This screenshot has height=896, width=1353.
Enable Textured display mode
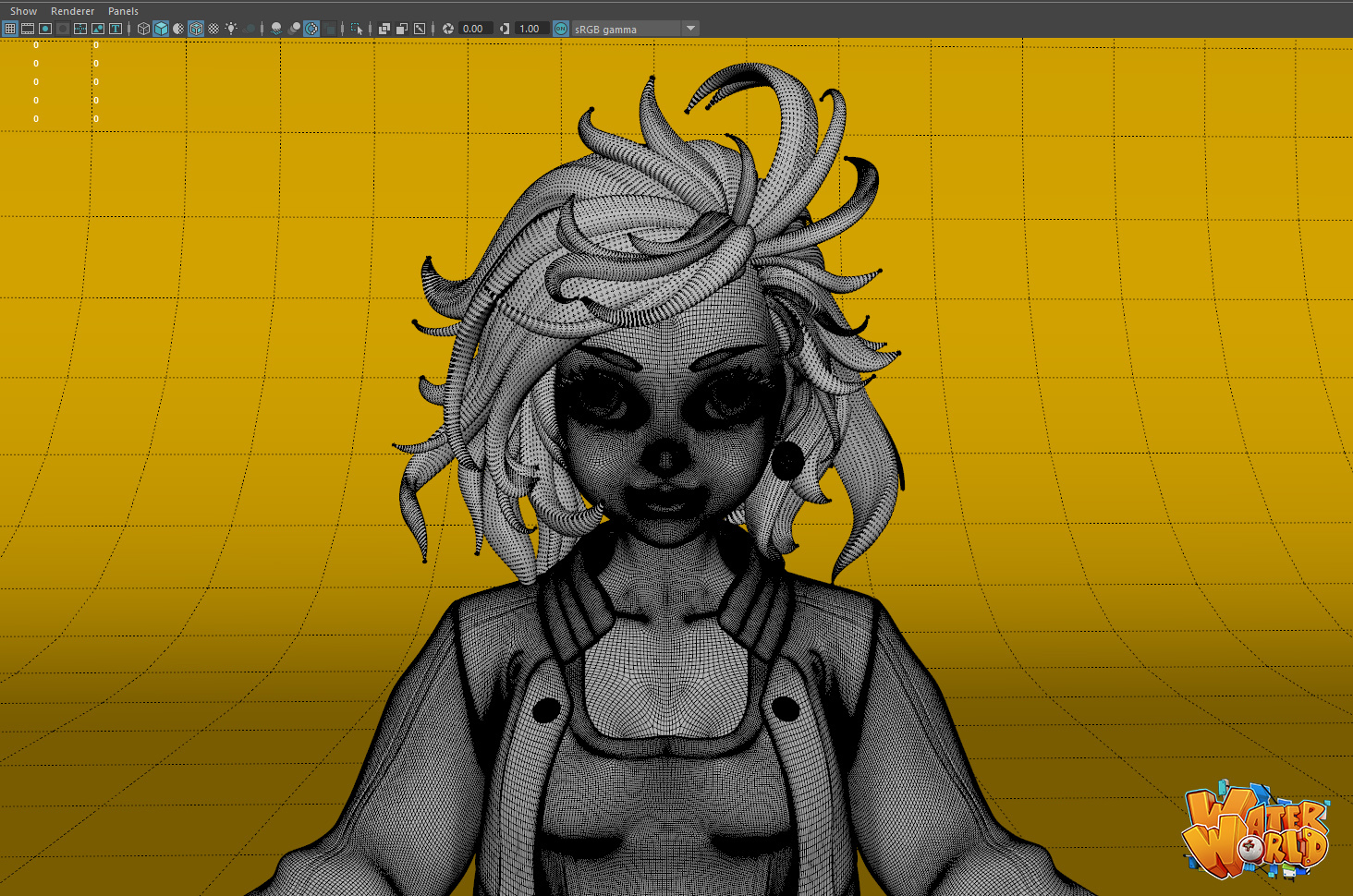point(213,29)
